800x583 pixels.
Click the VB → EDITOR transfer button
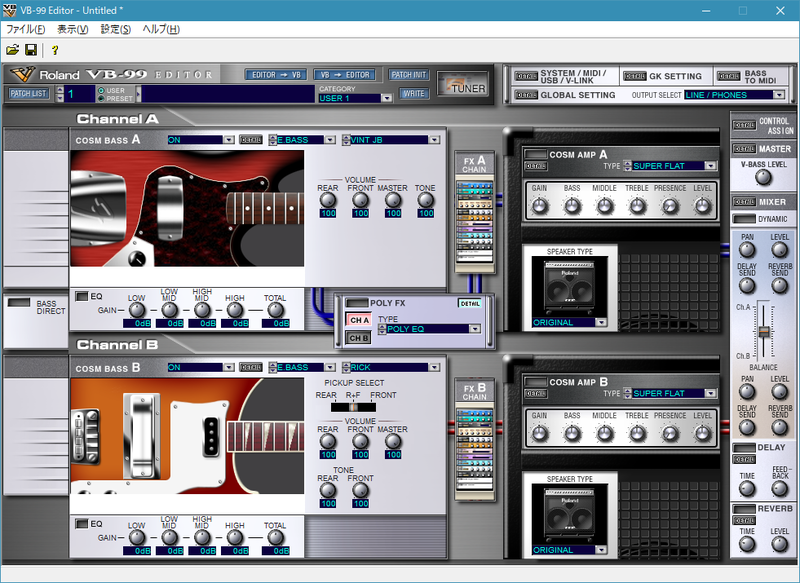pyautogui.click(x=345, y=75)
